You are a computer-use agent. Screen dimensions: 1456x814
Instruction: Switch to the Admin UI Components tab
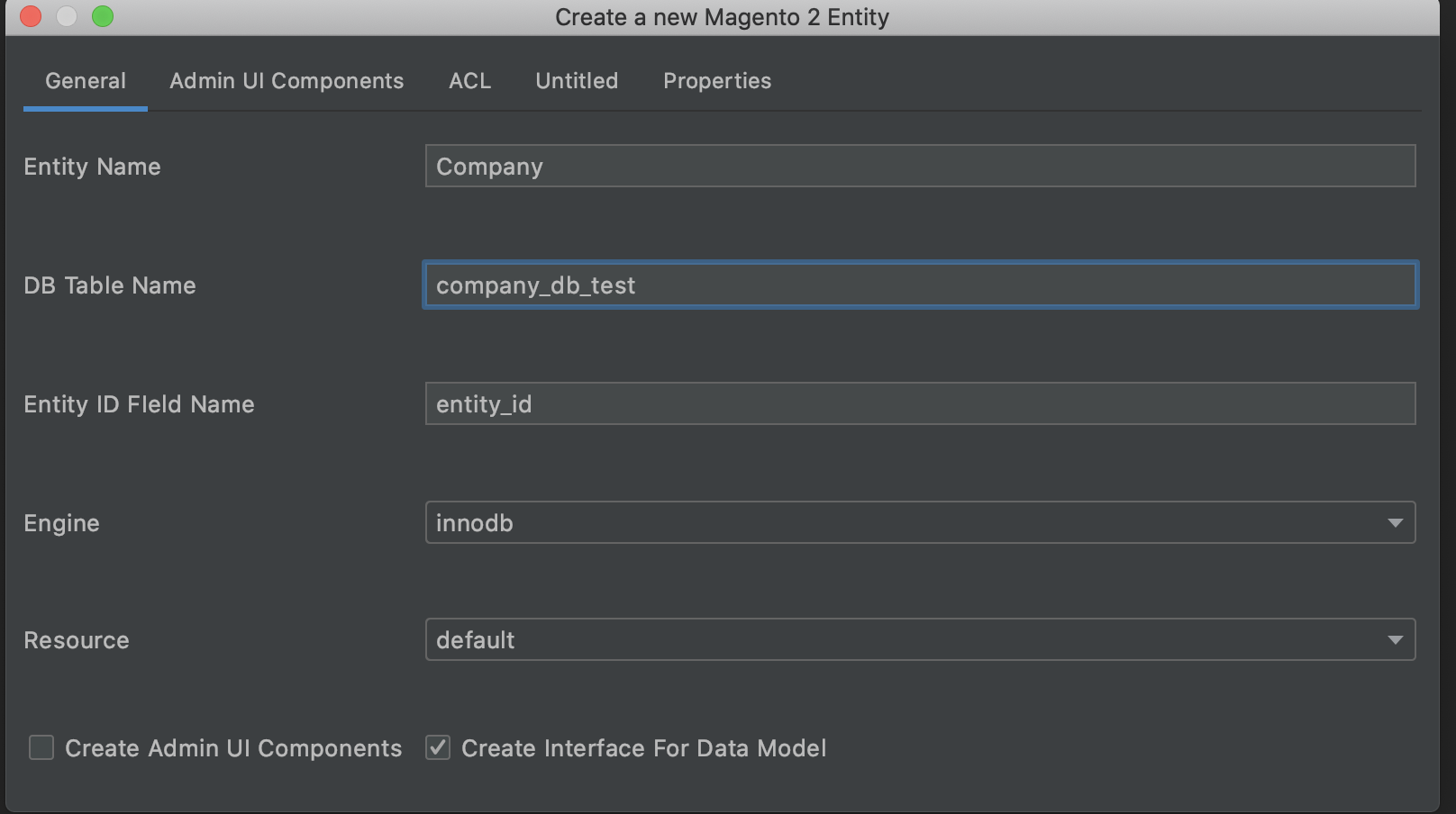287,81
